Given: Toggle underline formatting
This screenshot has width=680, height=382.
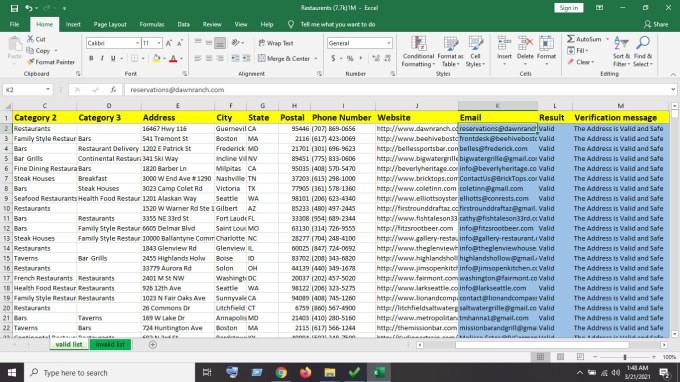Looking at the screenshot, I should [113, 58].
